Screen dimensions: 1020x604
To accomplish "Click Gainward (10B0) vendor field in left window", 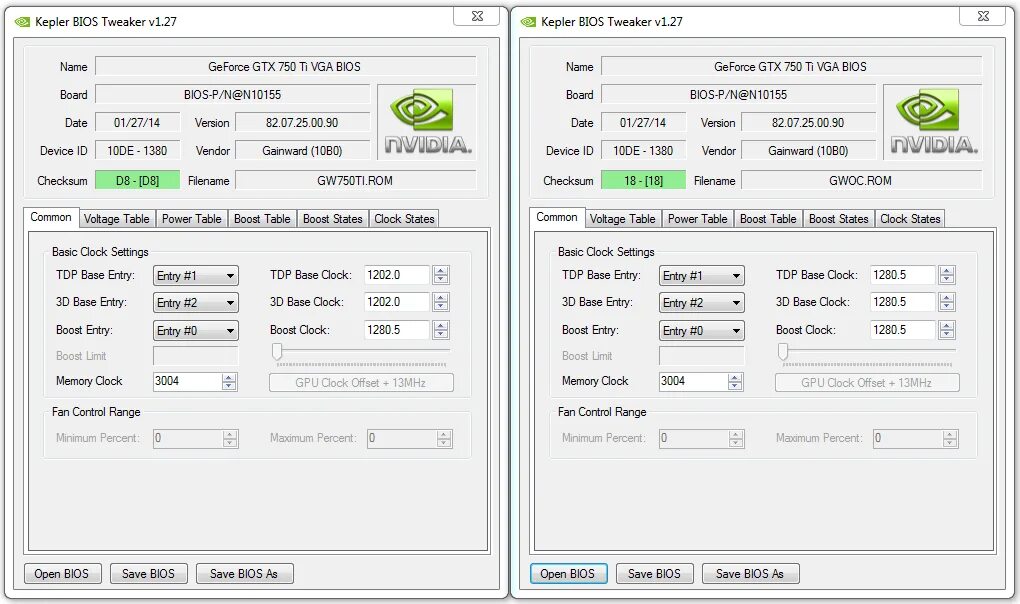I will pyautogui.click(x=302, y=151).
